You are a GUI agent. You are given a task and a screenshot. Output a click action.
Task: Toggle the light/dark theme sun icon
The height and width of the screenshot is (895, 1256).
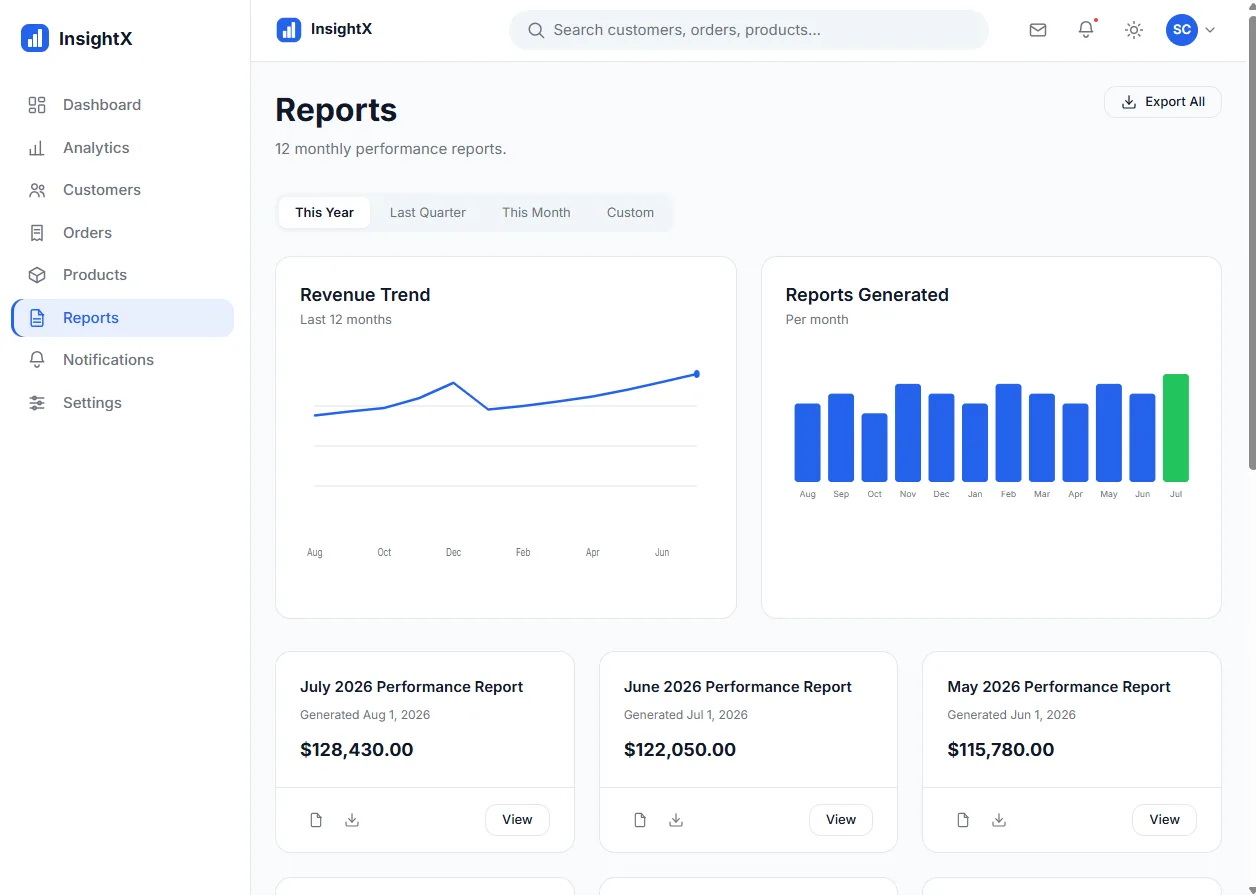coord(1134,30)
